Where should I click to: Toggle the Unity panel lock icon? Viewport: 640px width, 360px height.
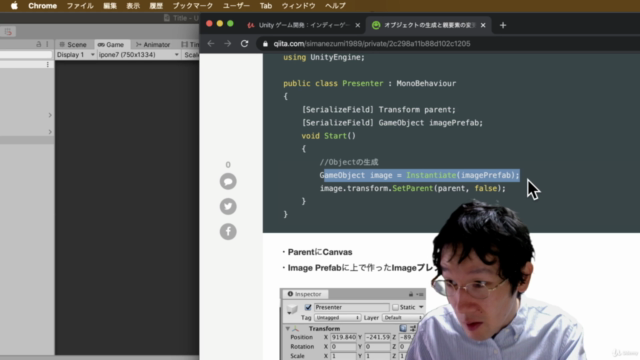[39, 44]
